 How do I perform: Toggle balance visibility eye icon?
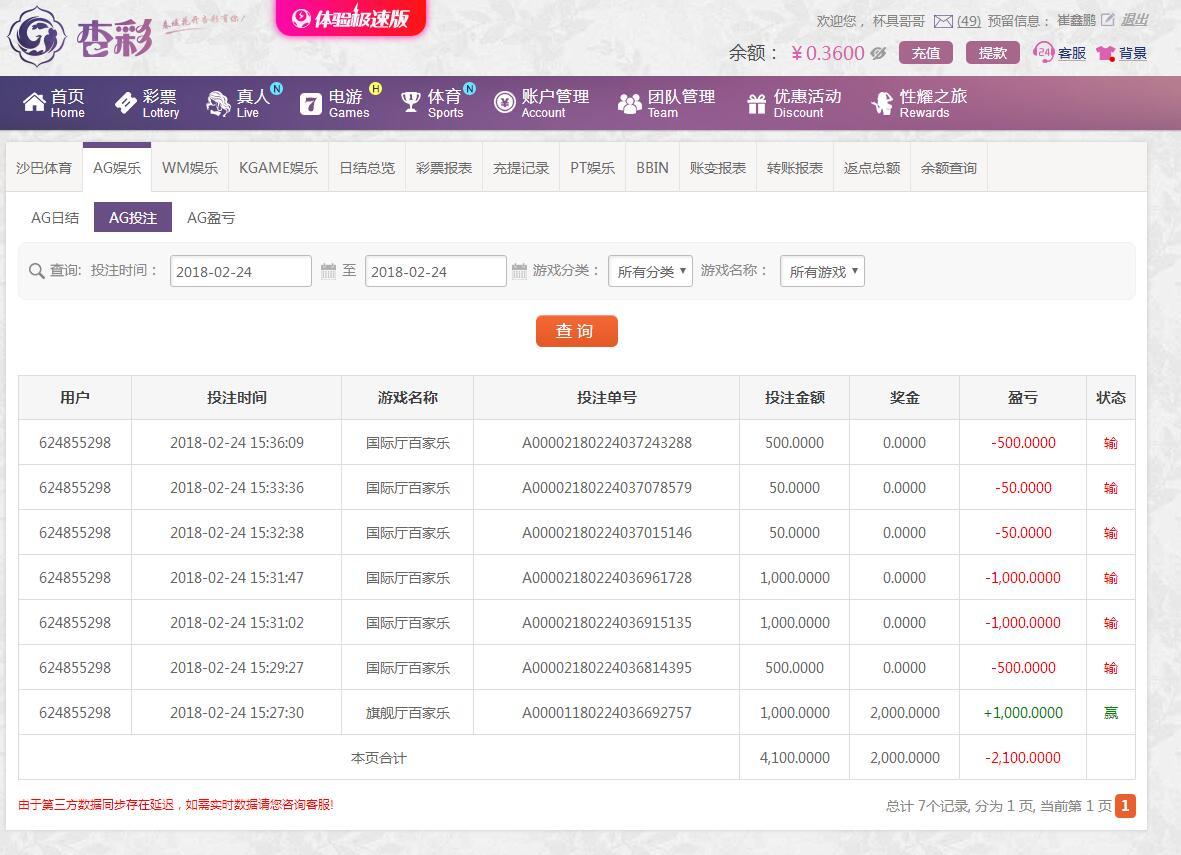pyautogui.click(x=878, y=53)
